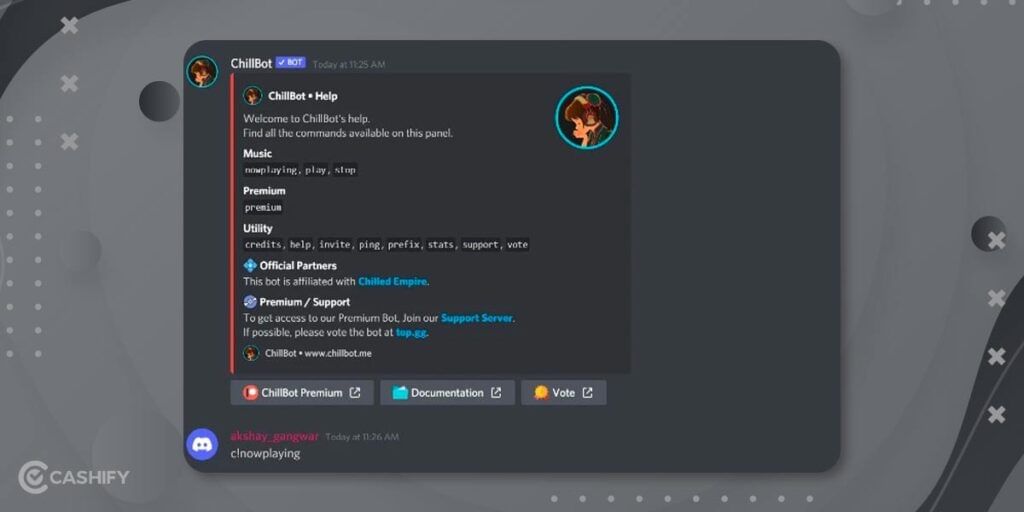Image resolution: width=1024 pixels, height=512 pixels.
Task: Click the 'ChillBot • www.chillbot.me' footer text
Action: [x=318, y=353]
